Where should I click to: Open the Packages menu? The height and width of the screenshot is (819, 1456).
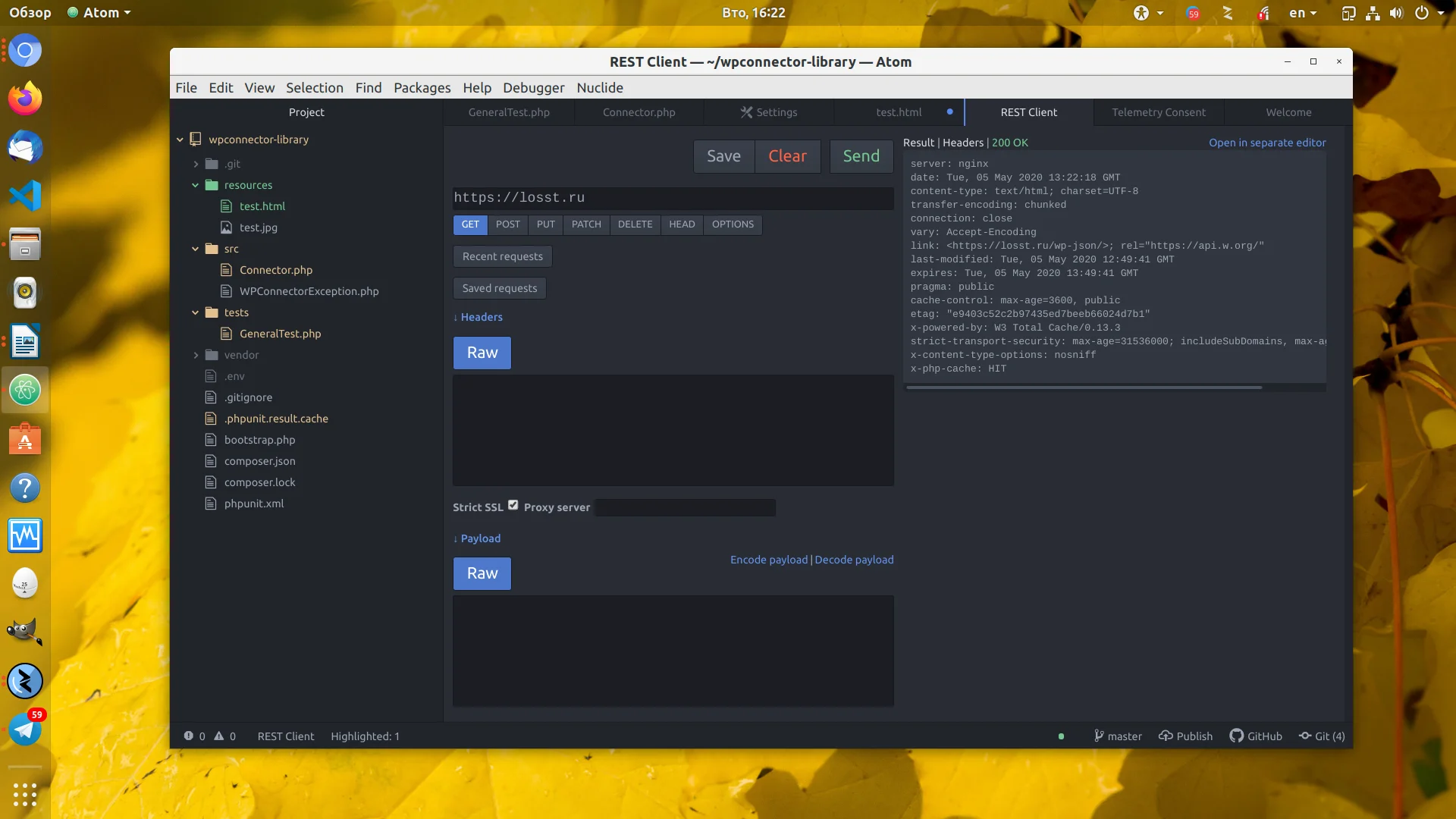[x=422, y=88]
